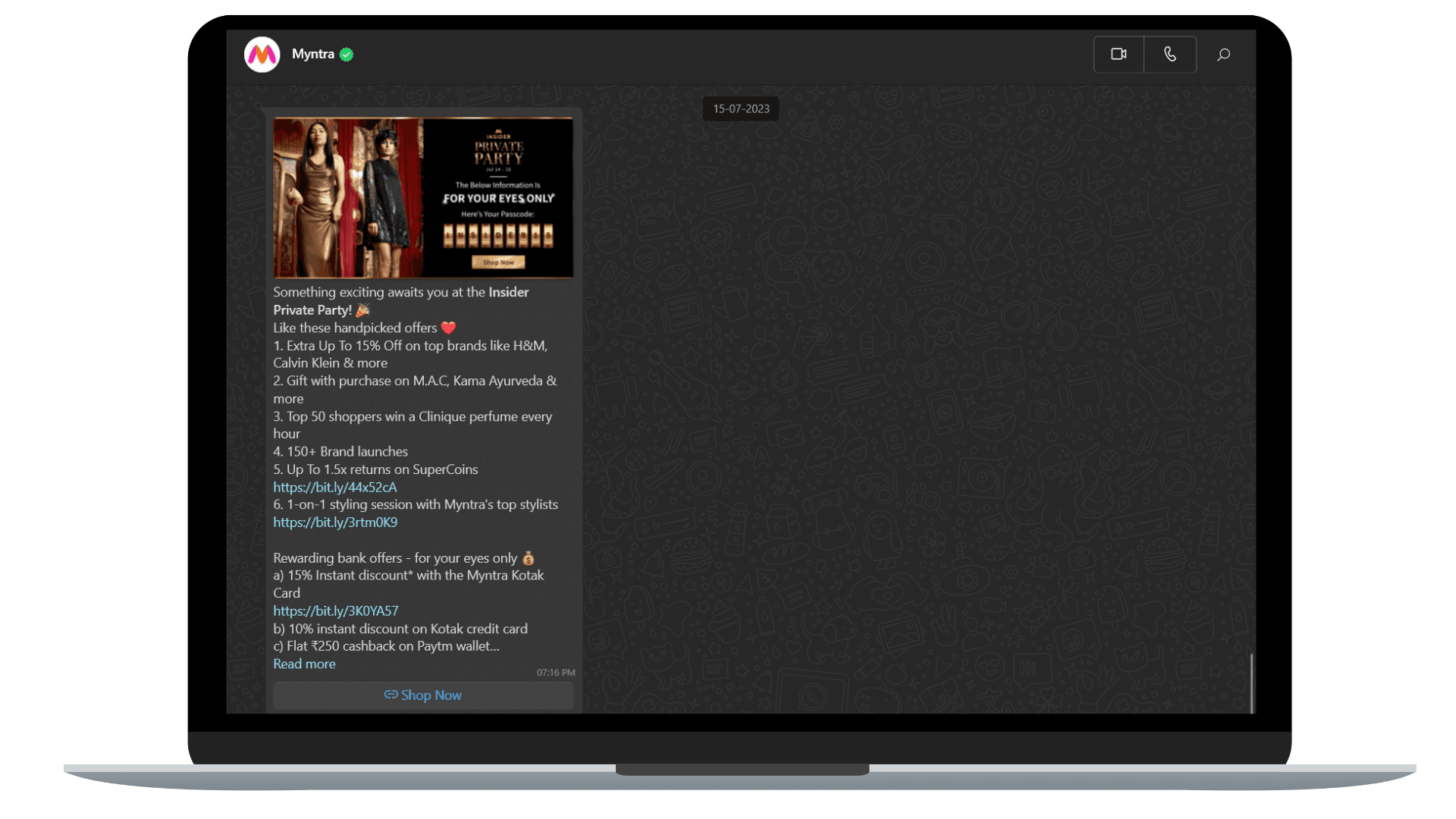Click the red heart emoji
Image resolution: width=1456 pixels, height=819 pixels.
pyautogui.click(x=448, y=328)
